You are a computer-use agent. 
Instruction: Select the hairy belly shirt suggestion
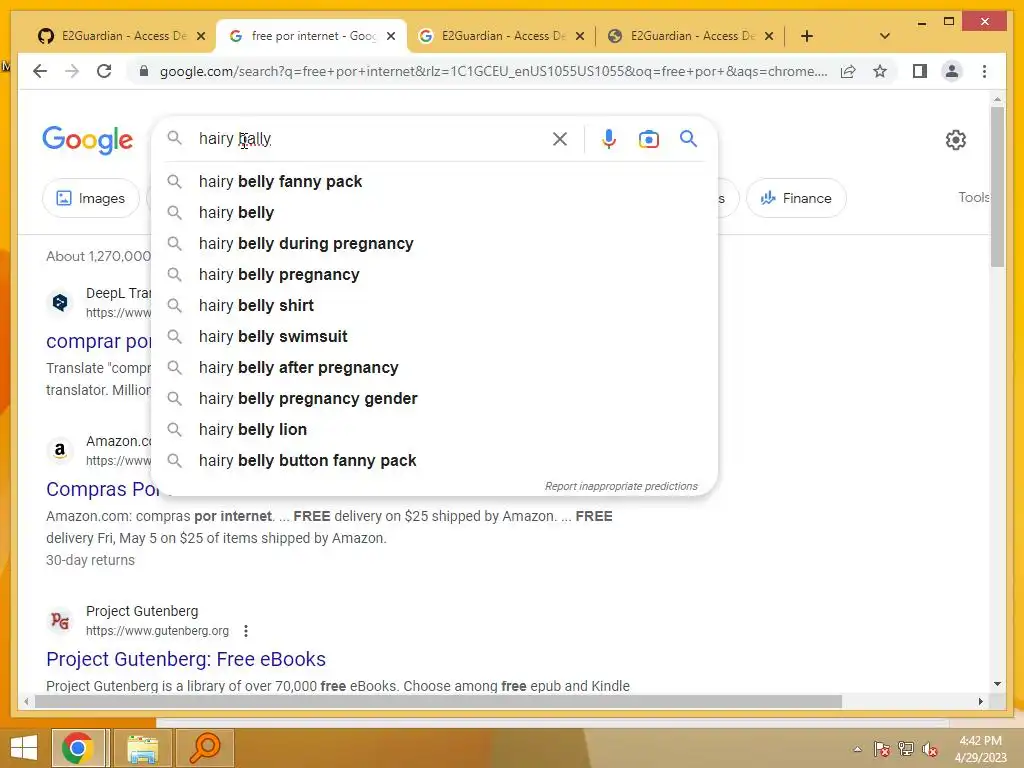pyautogui.click(x=434, y=306)
